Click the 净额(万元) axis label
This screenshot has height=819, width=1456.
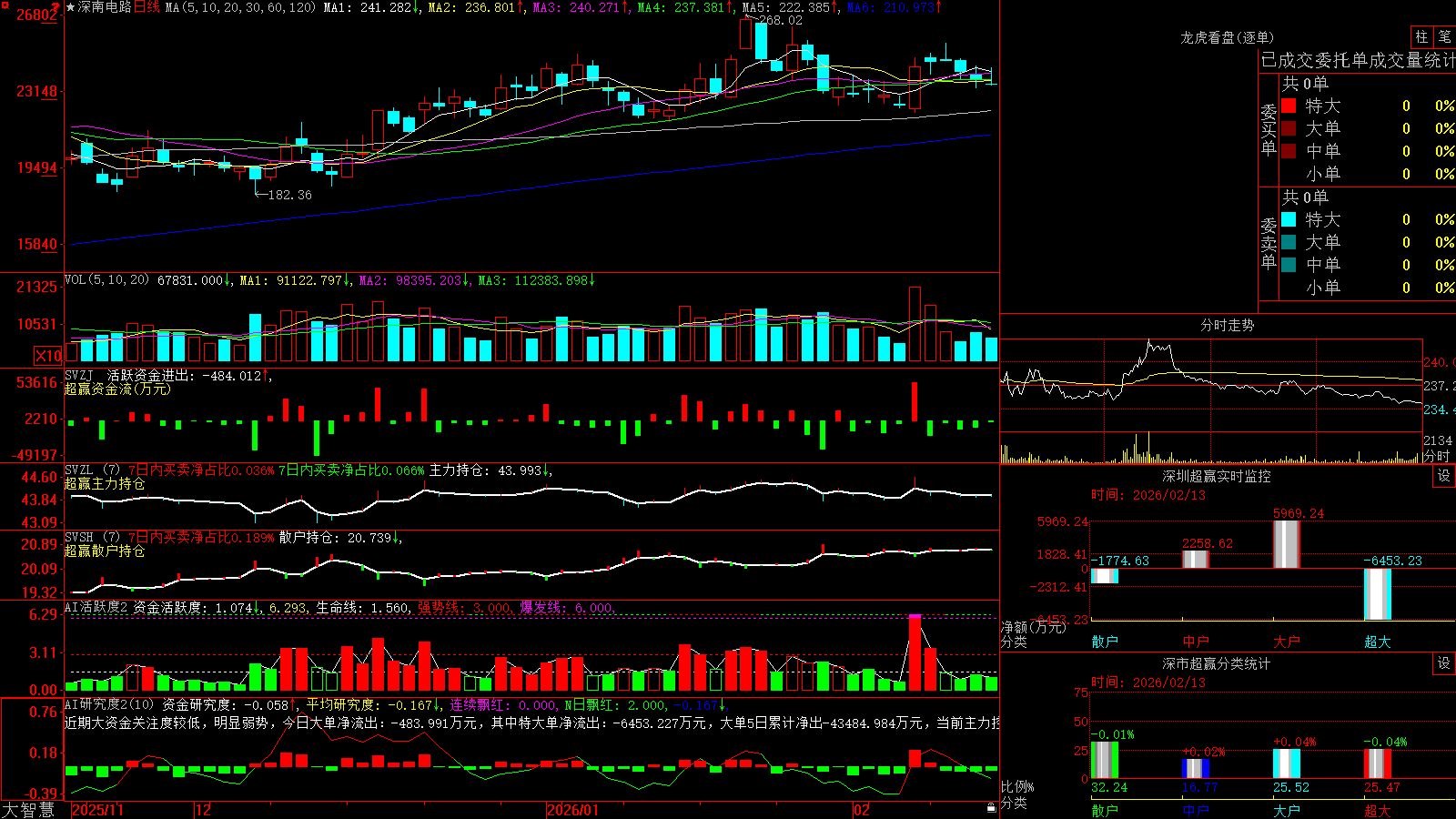pyautogui.click(x=1033, y=627)
